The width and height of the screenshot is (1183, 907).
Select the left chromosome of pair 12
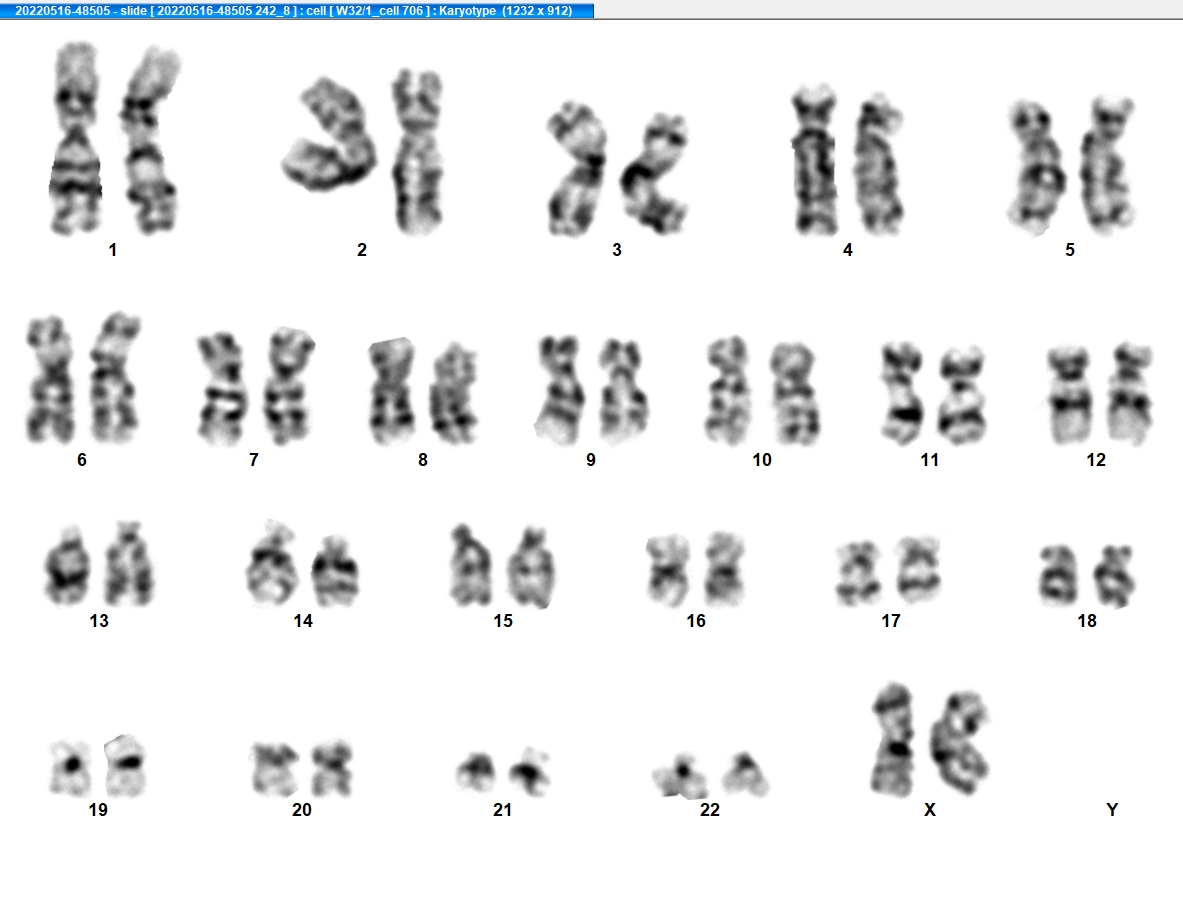[1070, 395]
